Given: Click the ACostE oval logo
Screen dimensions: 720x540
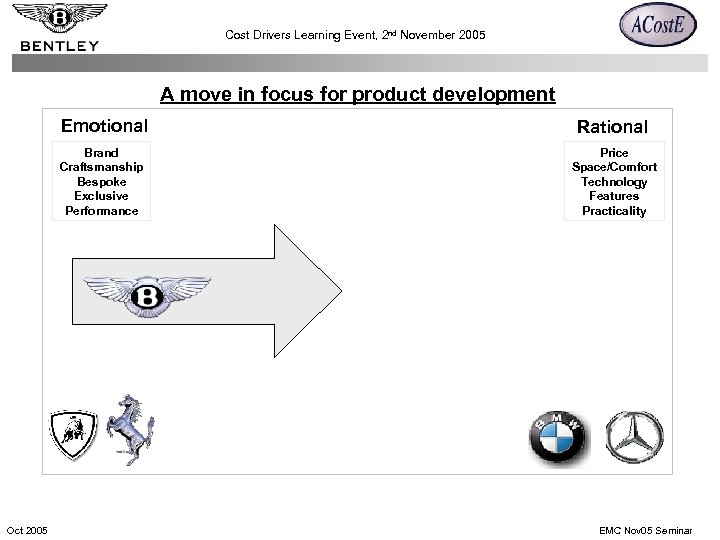Looking at the screenshot, I should [658, 24].
